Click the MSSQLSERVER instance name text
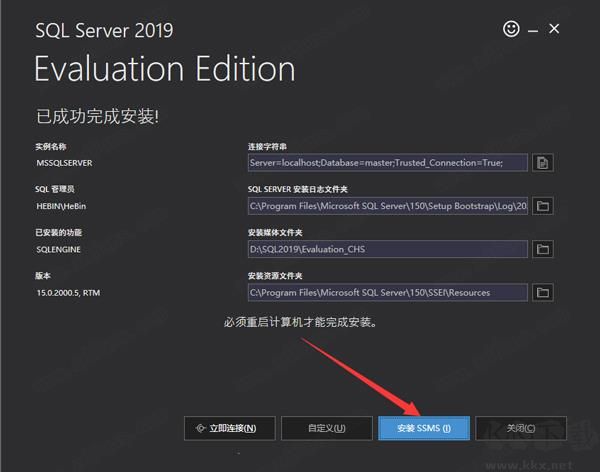Image resolution: width=600 pixels, height=472 pixels. click(x=63, y=162)
